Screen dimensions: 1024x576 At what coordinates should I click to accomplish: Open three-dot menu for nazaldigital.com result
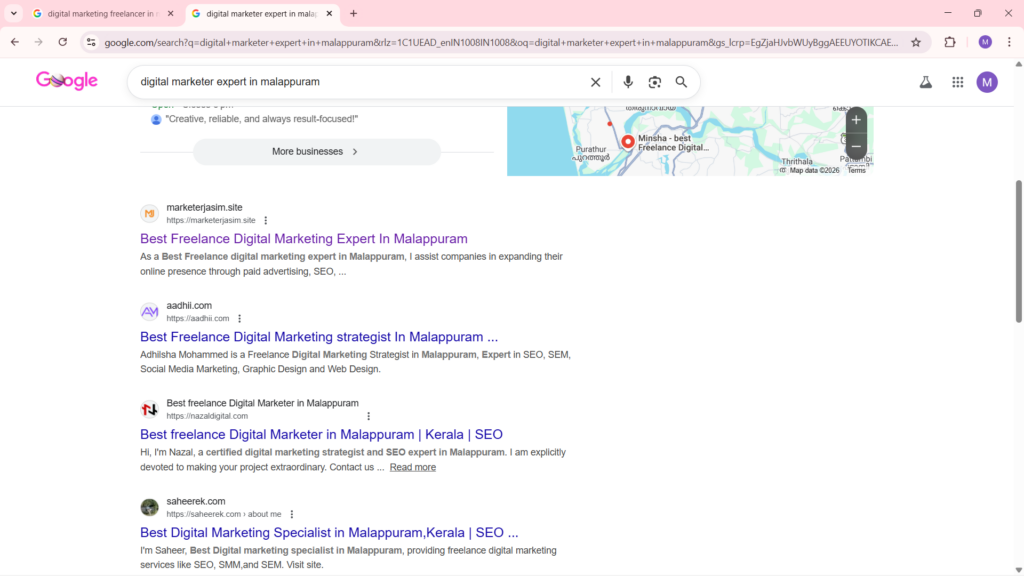coord(367,415)
